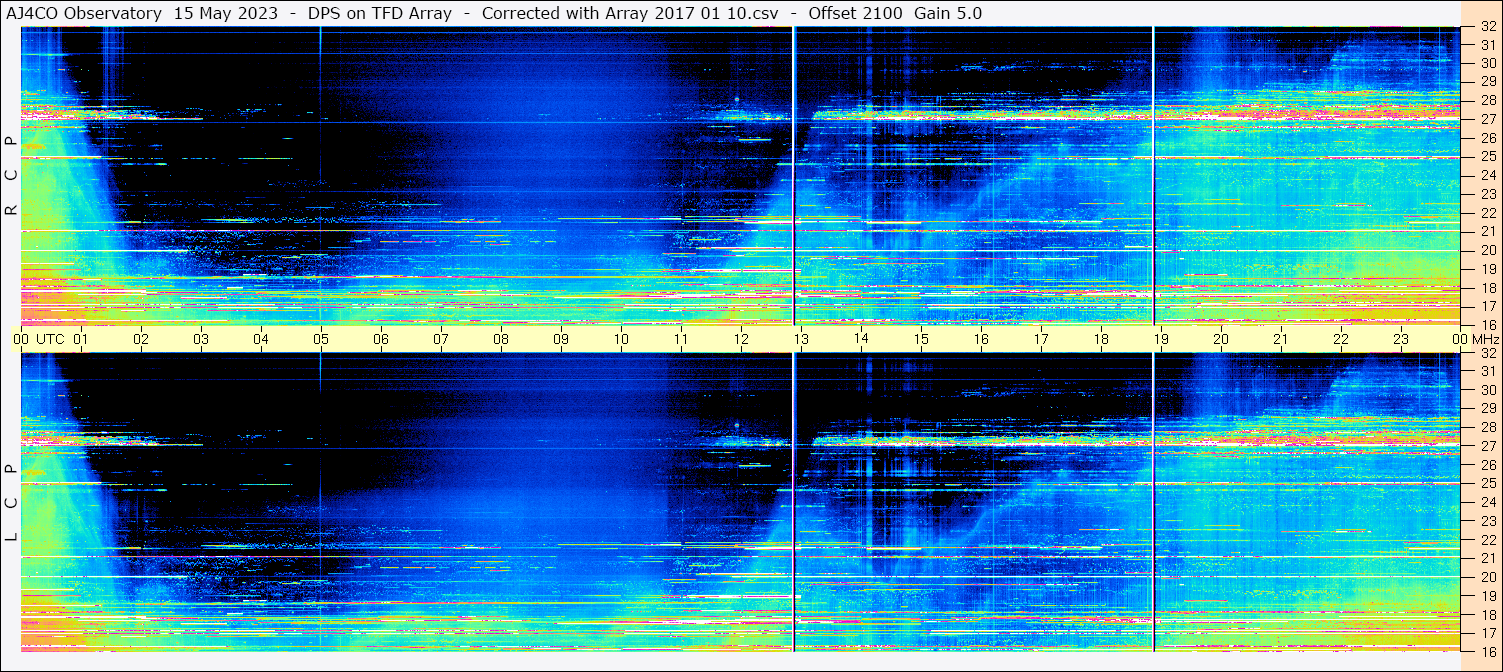Click the MHz unit label on time axis

click(x=1484, y=339)
